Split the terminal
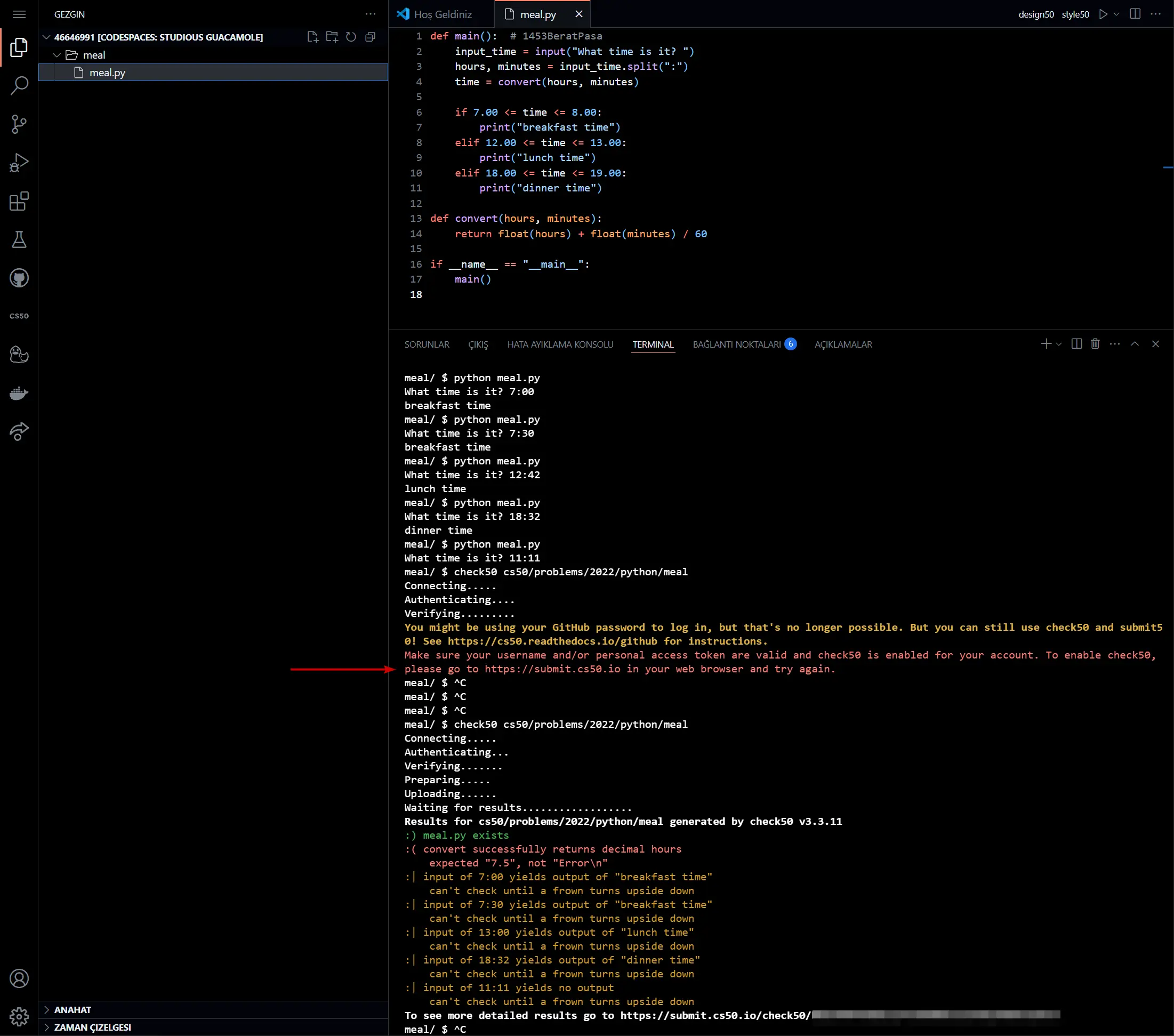The image size is (1174, 1036). (x=1077, y=344)
